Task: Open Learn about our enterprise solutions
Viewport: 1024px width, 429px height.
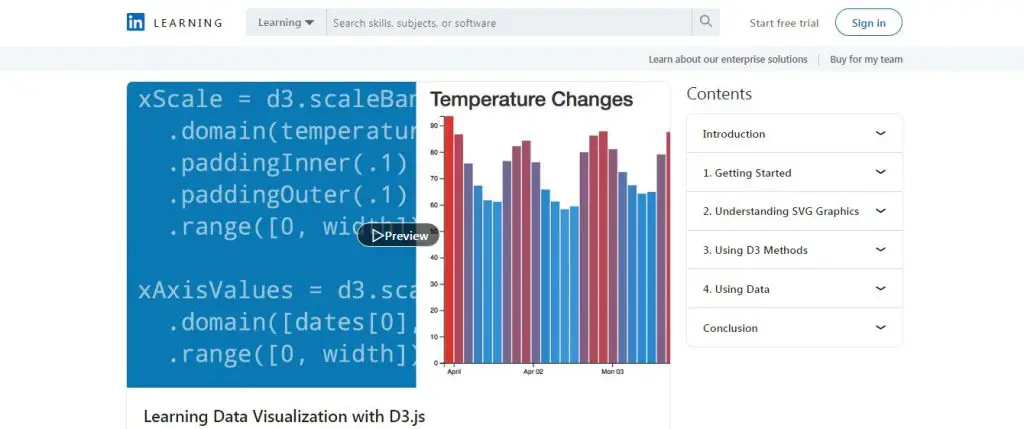Action: [x=728, y=59]
